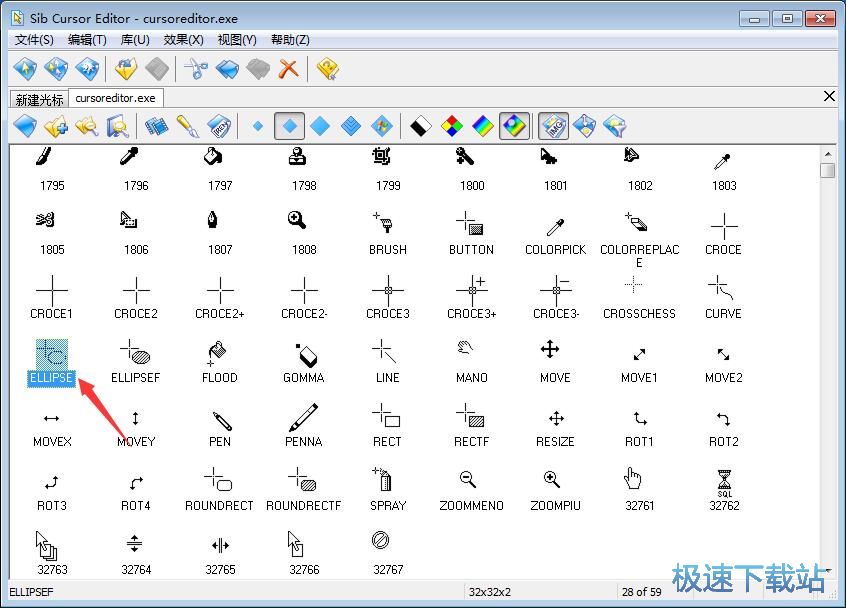Switch to the 新建光标 tab

click(39, 99)
